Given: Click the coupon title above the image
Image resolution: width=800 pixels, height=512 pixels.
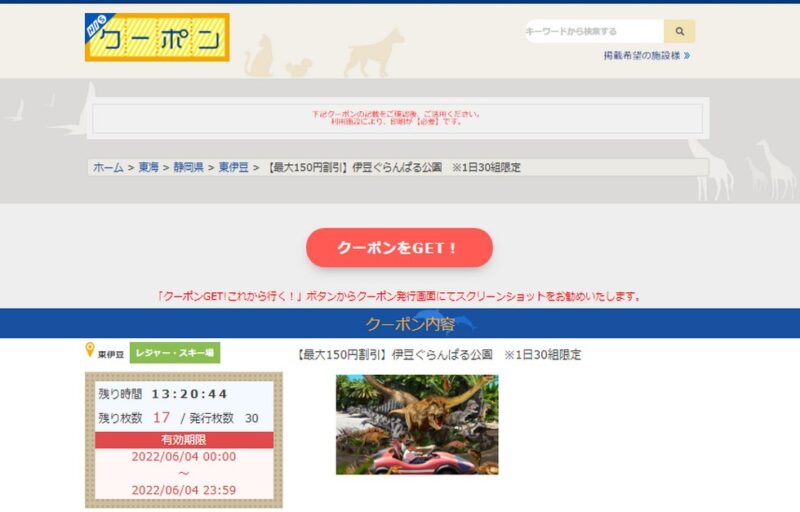Looking at the screenshot, I should click(439, 355).
